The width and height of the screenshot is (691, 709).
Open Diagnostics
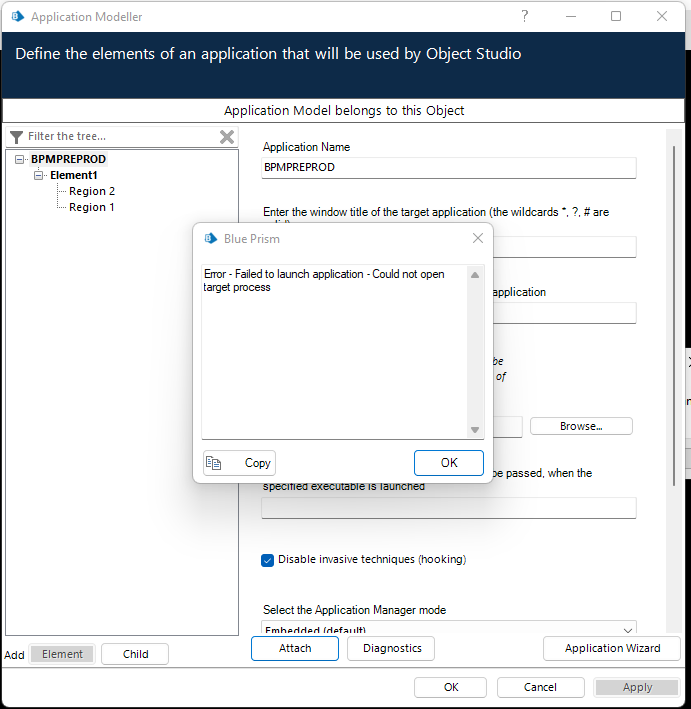pyautogui.click(x=391, y=648)
